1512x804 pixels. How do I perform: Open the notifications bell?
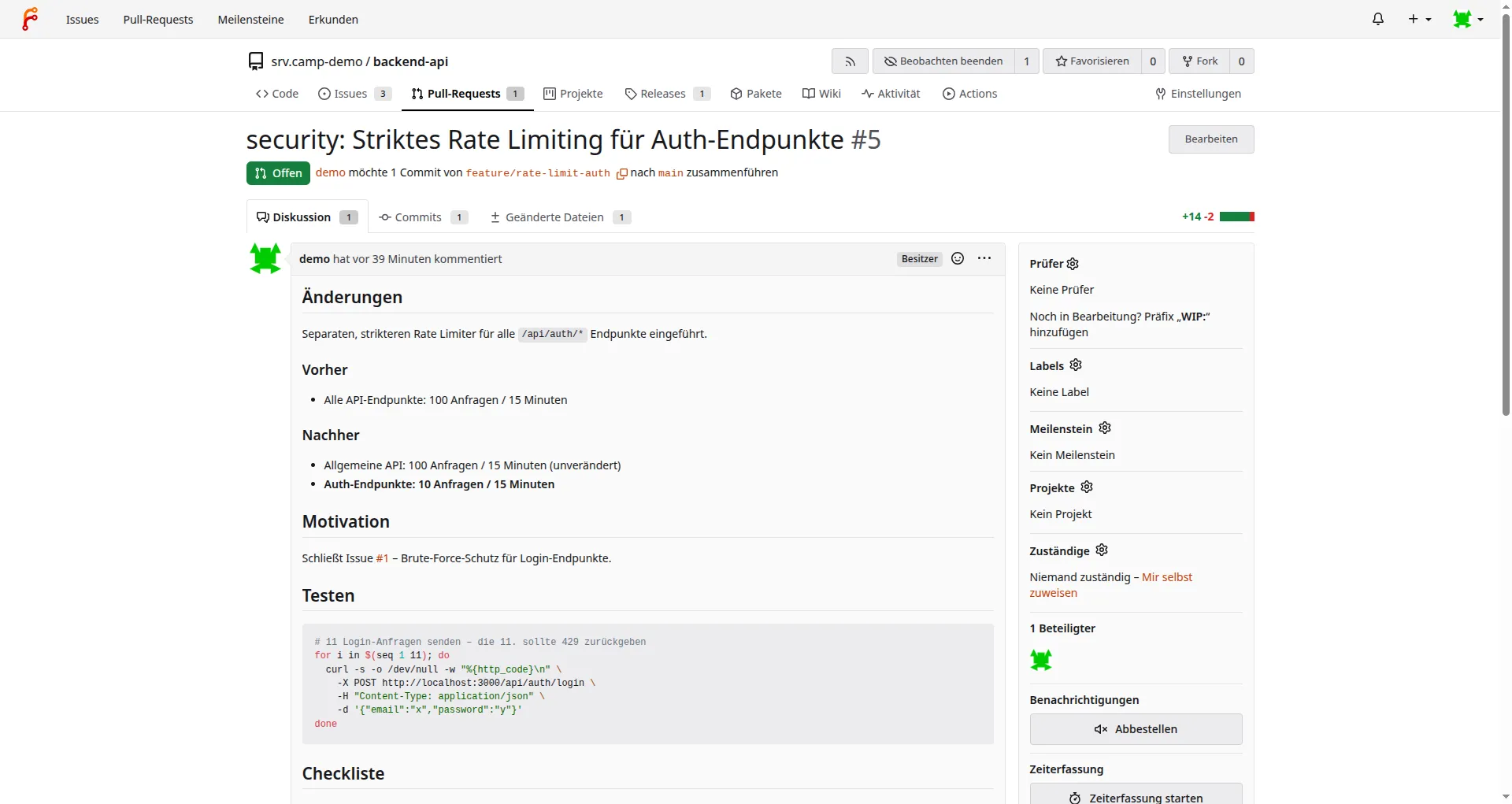point(1378,19)
